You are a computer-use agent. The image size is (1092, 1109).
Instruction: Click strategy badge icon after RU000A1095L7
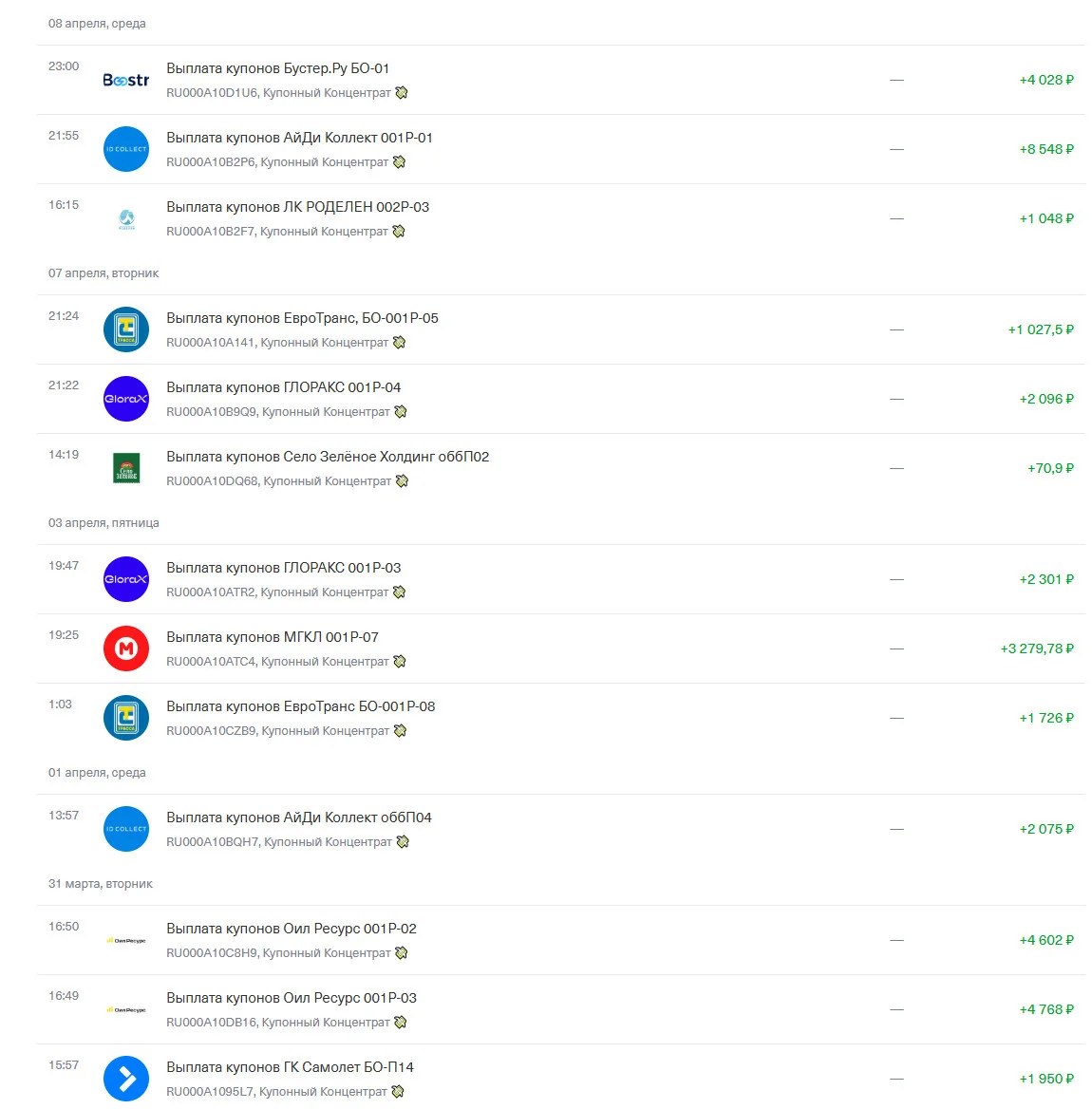[x=398, y=1091]
